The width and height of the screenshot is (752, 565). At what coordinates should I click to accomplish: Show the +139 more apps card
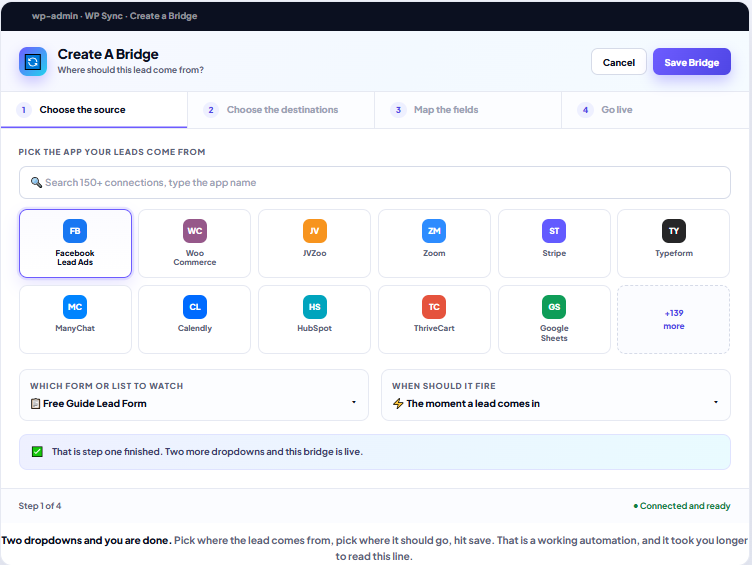(673, 319)
